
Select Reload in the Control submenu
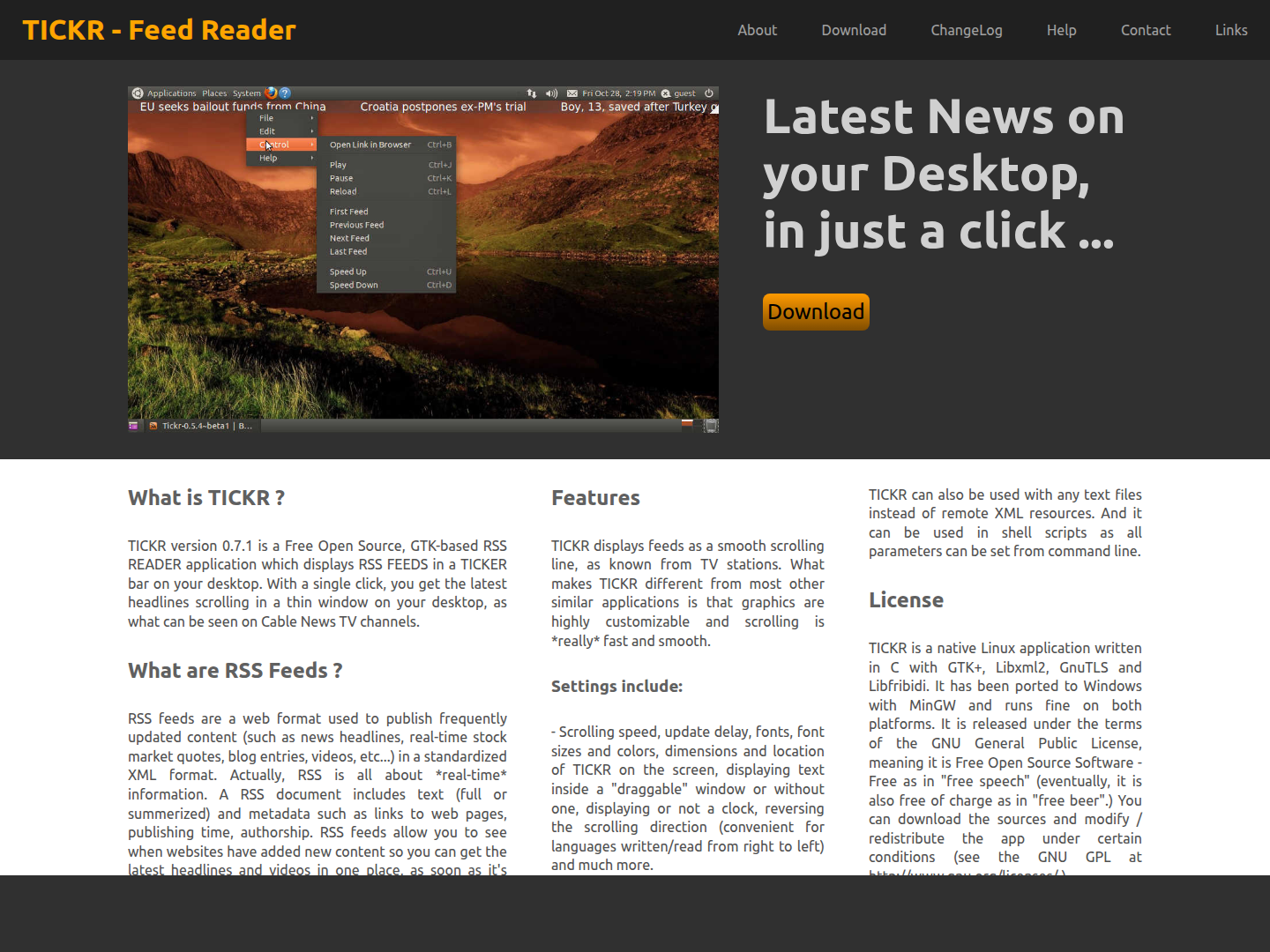pyautogui.click(x=386, y=191)
